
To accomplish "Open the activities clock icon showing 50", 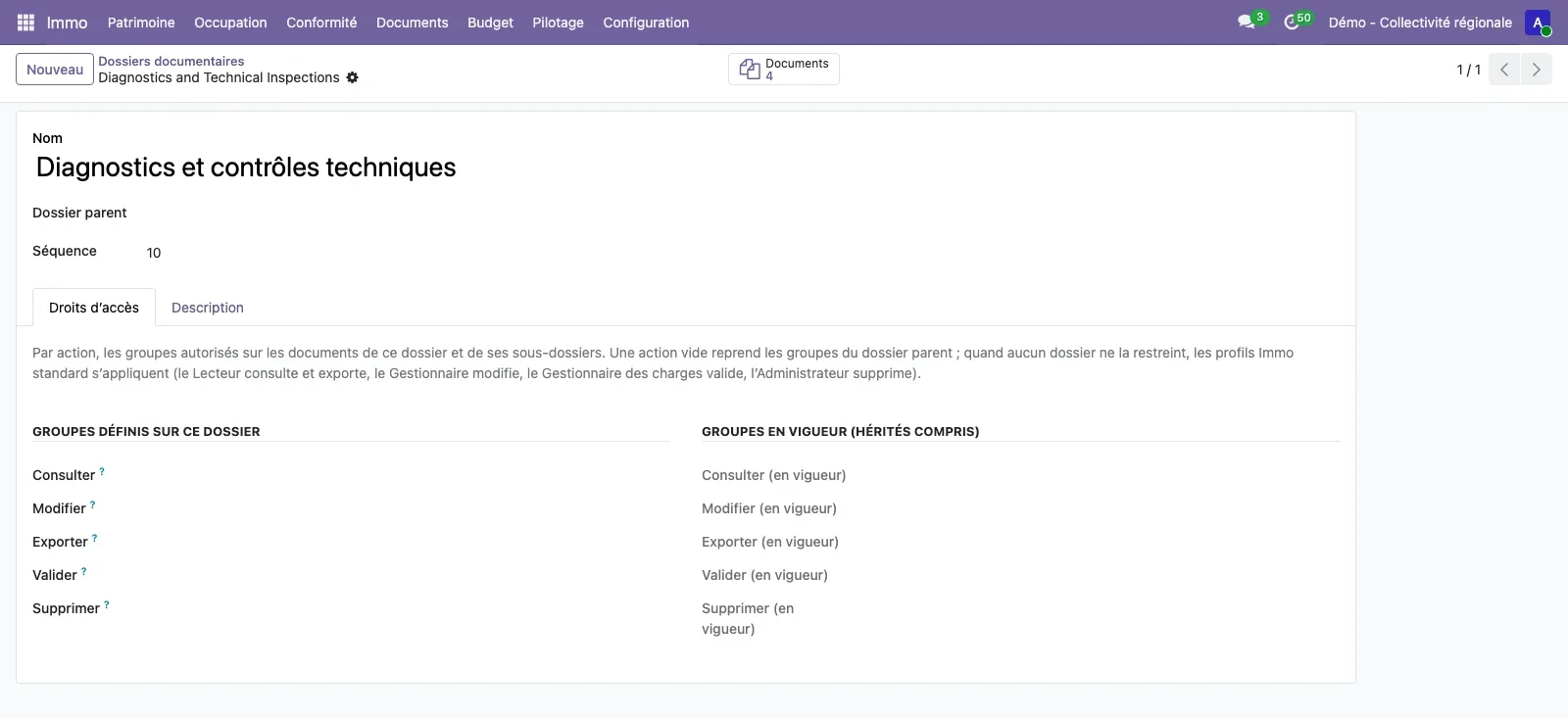I will [1292, 22].
